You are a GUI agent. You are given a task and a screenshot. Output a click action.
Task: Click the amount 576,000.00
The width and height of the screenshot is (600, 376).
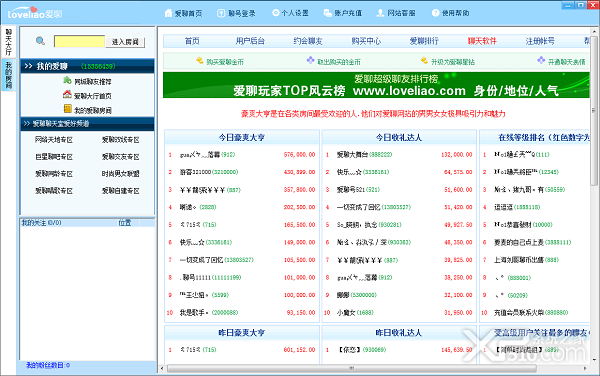click(x=300, y=155)
